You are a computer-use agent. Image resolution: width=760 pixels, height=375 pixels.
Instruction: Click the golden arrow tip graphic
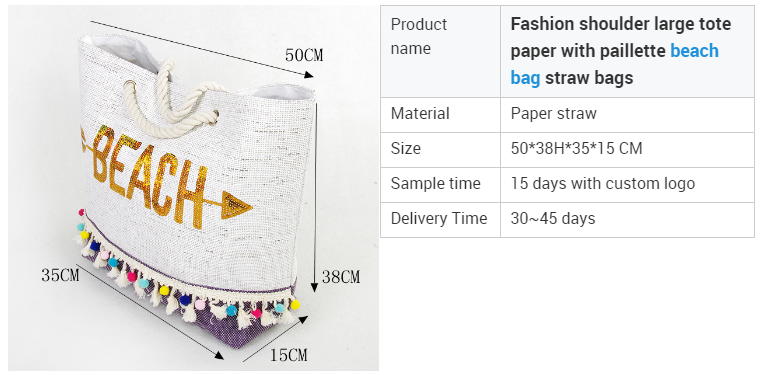237,205
